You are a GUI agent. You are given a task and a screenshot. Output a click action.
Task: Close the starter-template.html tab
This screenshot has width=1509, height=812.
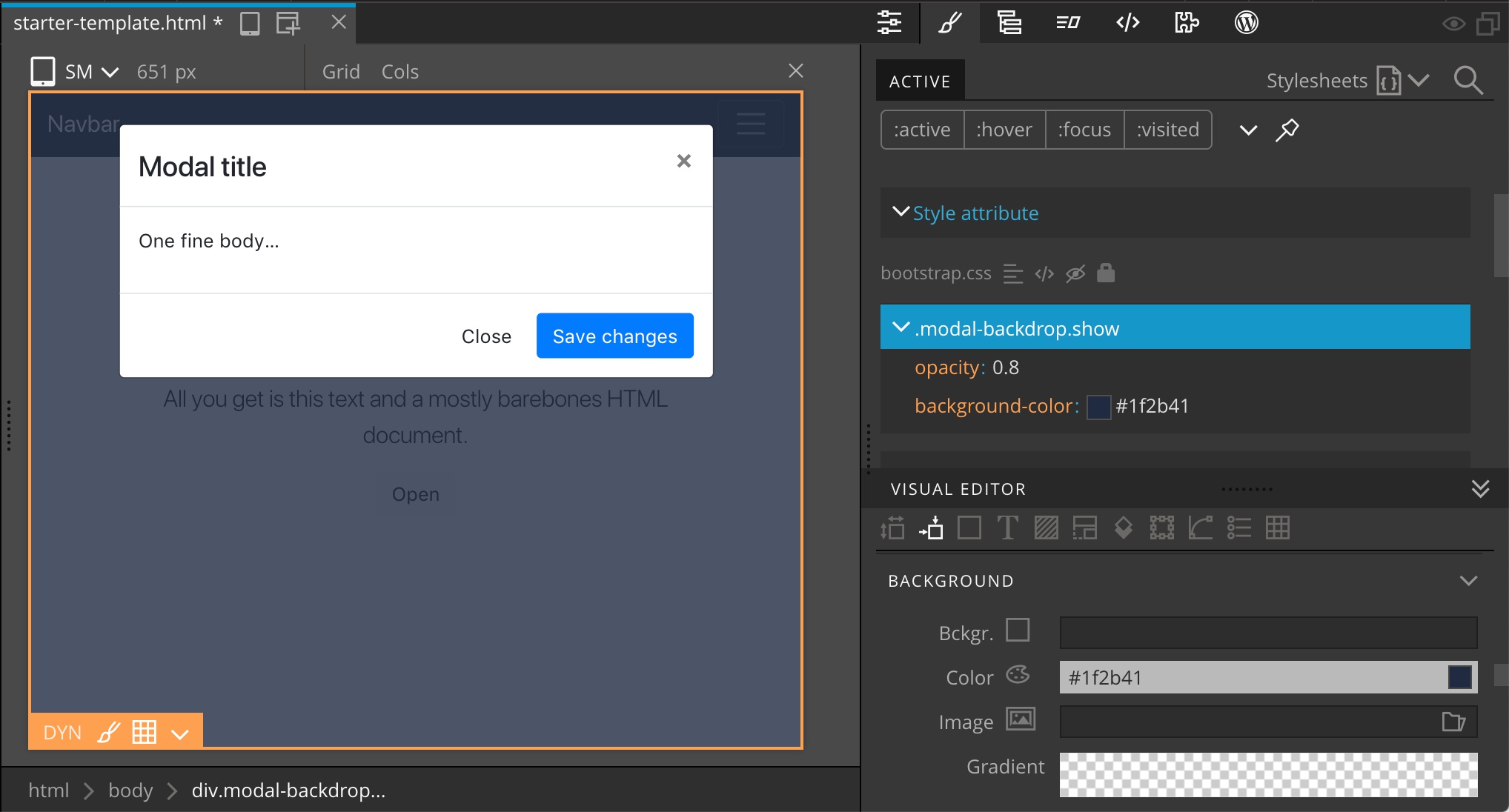click(339, 22)
